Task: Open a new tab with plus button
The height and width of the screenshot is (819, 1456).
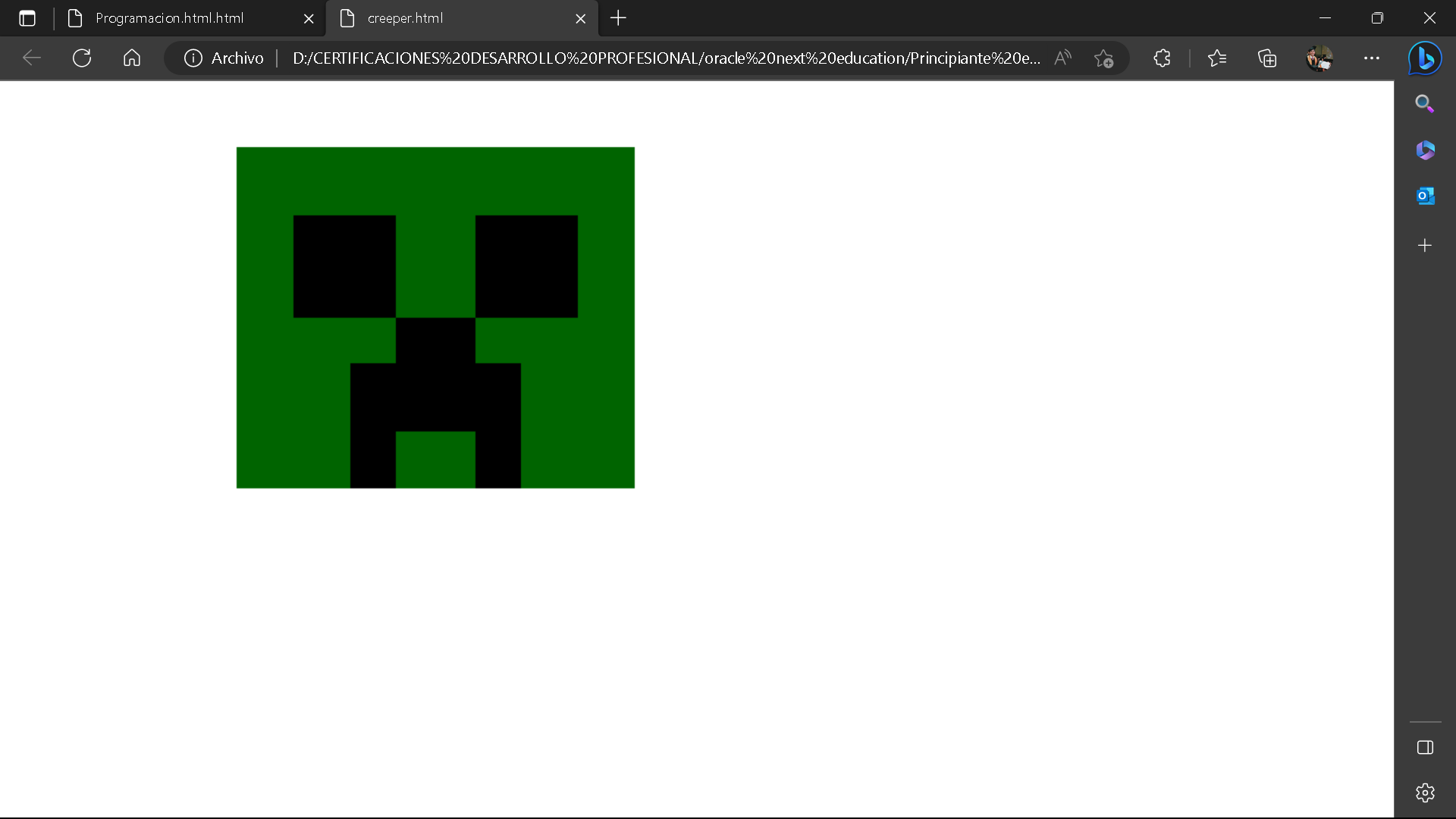Action: pyautogui.click(x=618, y=18)
